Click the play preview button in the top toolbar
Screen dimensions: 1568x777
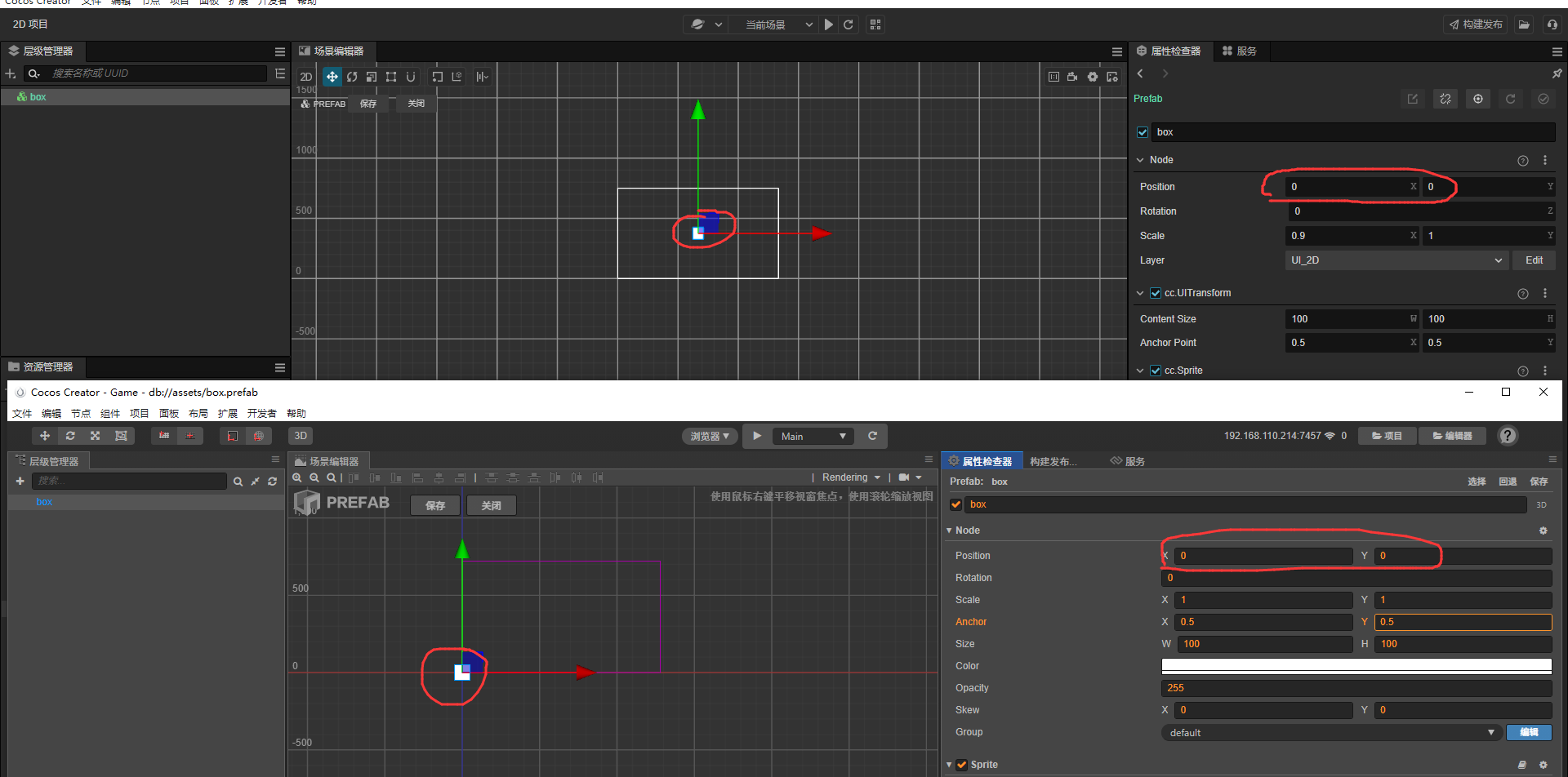[x=829, y=24]
